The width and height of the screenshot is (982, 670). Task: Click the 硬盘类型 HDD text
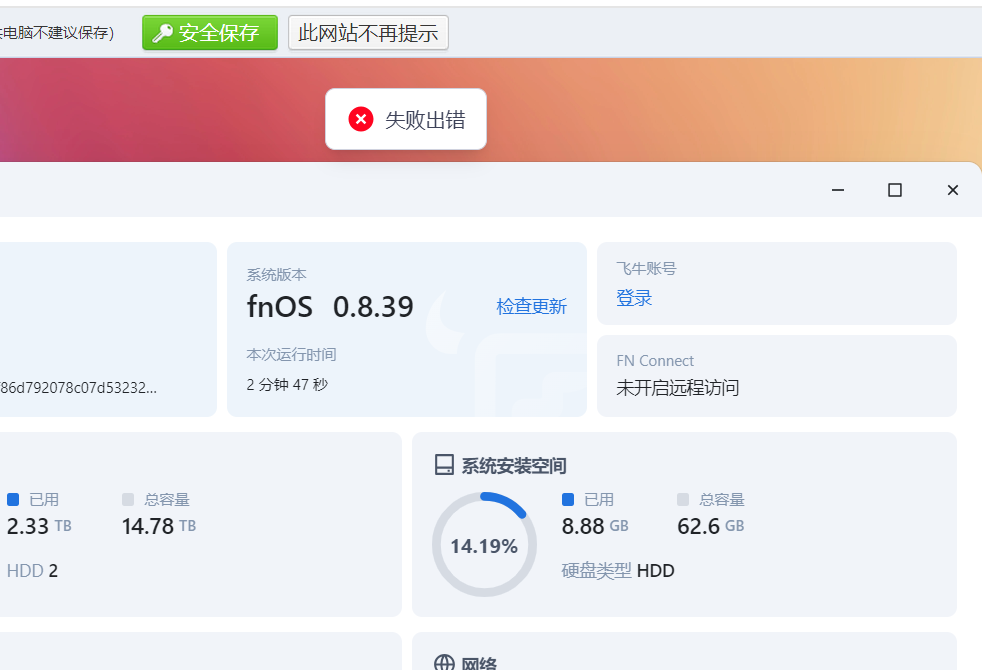(x=618, y=570)
